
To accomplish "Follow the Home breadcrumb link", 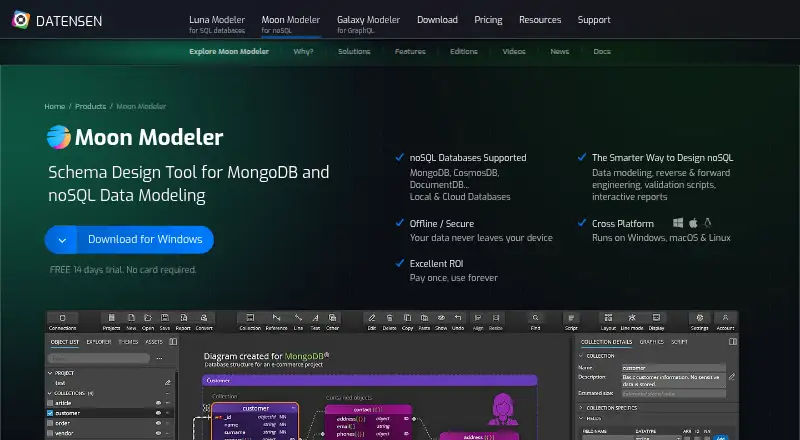I will (x=55, y=106).
